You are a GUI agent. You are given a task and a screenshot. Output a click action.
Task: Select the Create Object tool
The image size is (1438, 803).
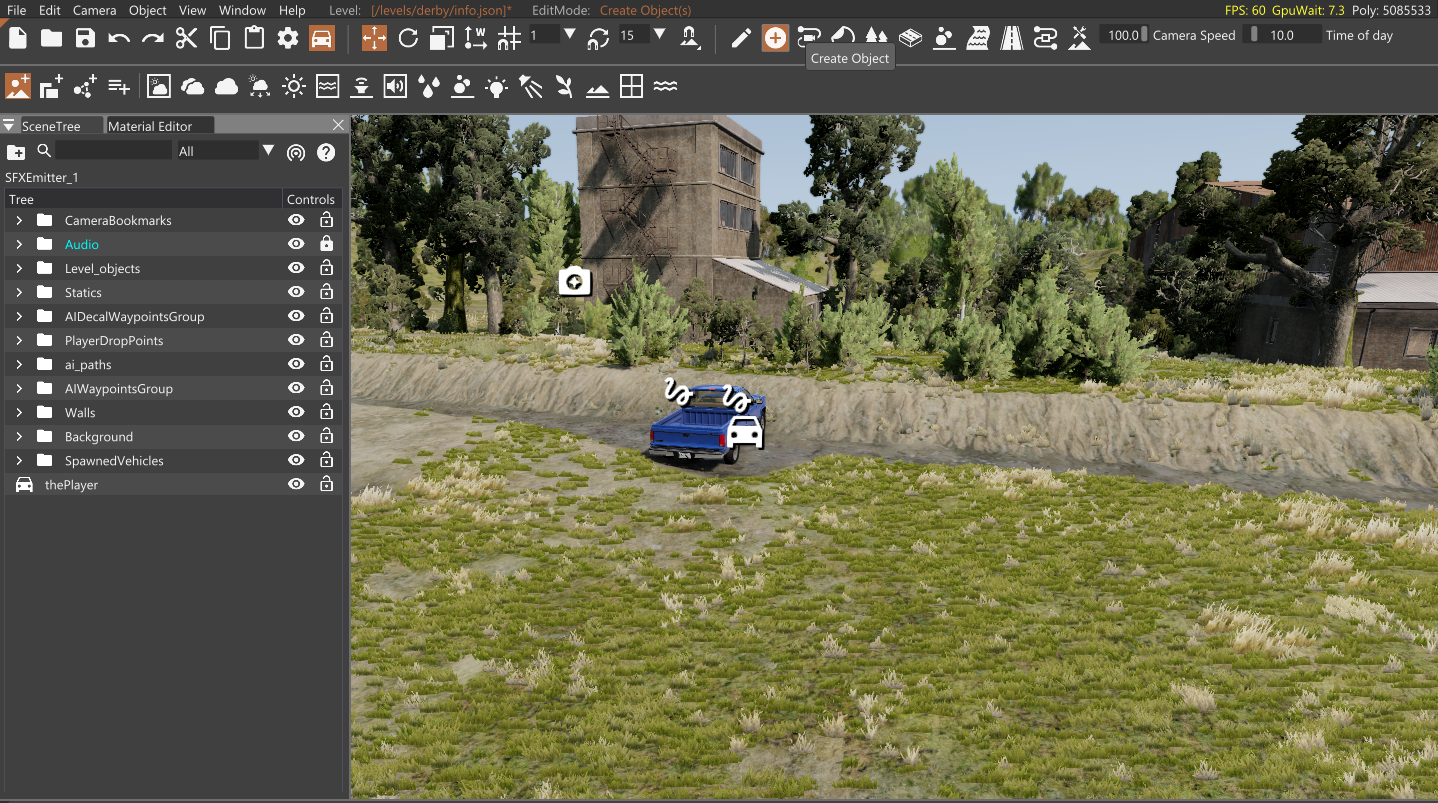pos(775,38)
